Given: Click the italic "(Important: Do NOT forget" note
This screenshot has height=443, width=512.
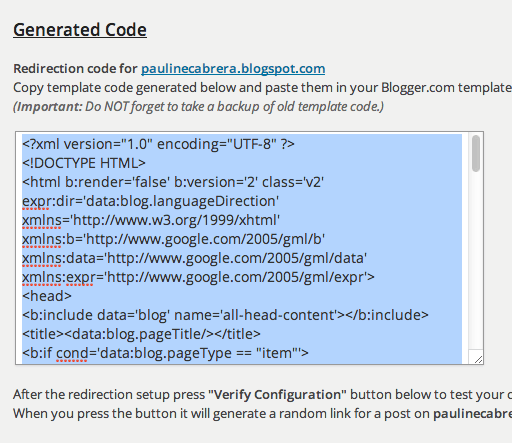Looking at the screenshot, I should click(198, 107).
